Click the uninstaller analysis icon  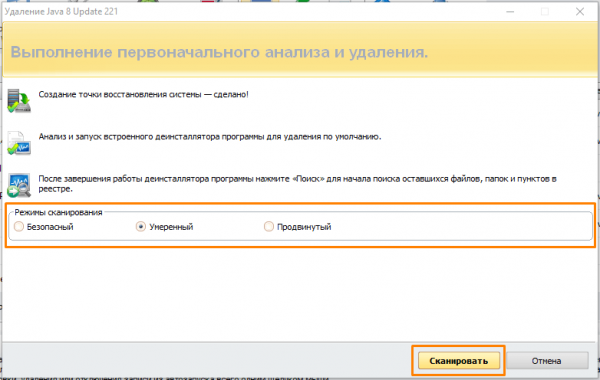pos(19,143)
